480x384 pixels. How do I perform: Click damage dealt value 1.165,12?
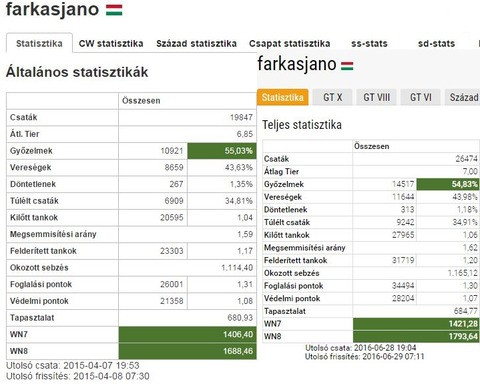pos(463,273)
